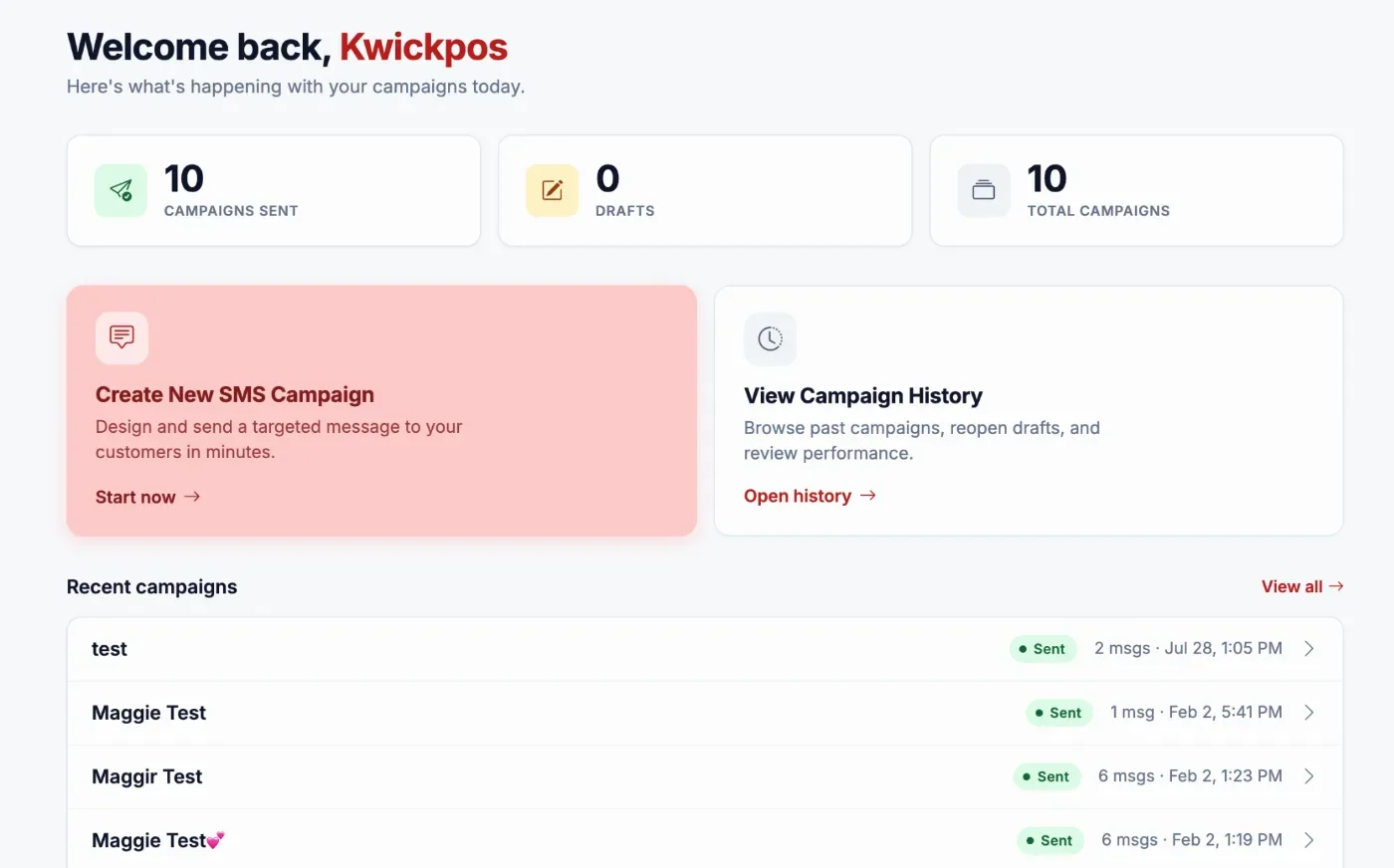Click the yellow Drafts edit icon
Image resolution: width=1394 pixels, height=868 pixels.
click(x=552, y=190)
